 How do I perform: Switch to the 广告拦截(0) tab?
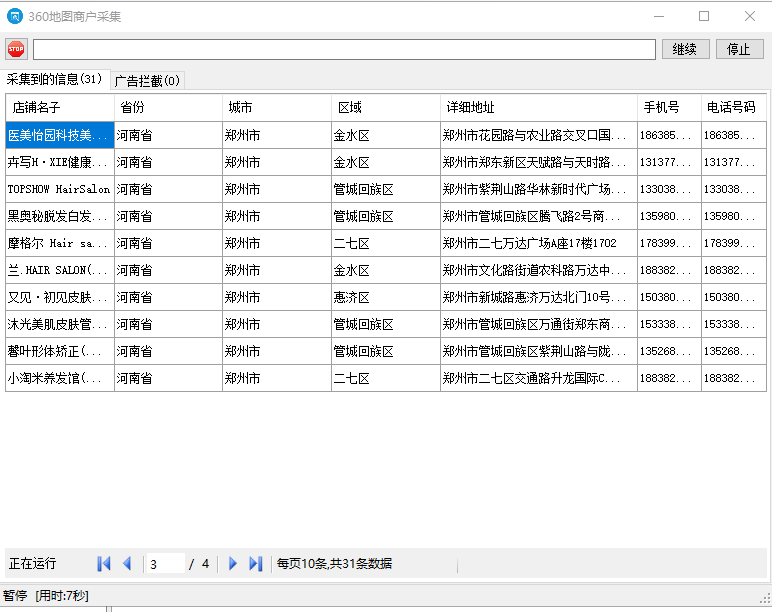(x=147, y=80)
